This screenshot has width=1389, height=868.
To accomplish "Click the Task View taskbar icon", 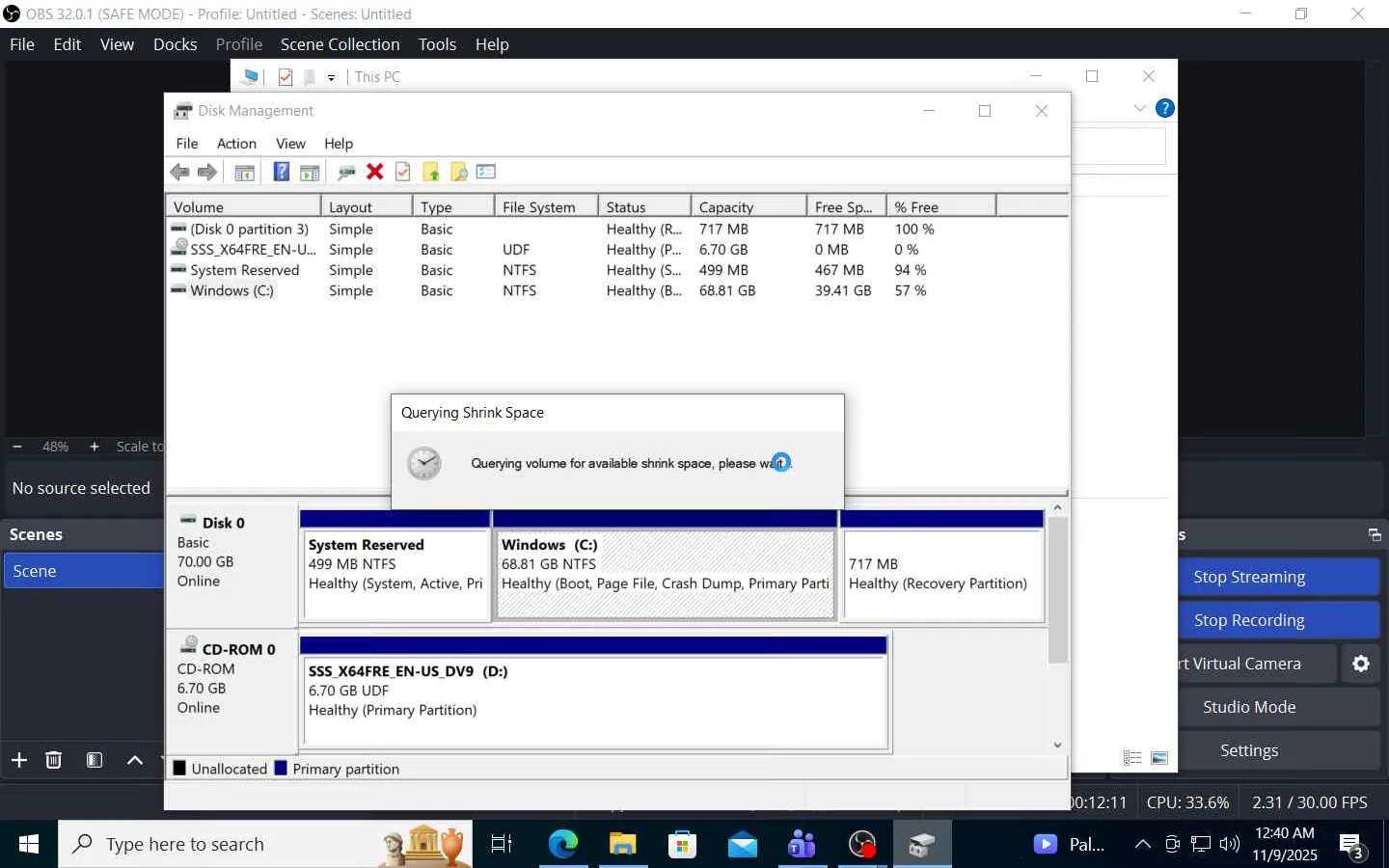I will [502, 845].
